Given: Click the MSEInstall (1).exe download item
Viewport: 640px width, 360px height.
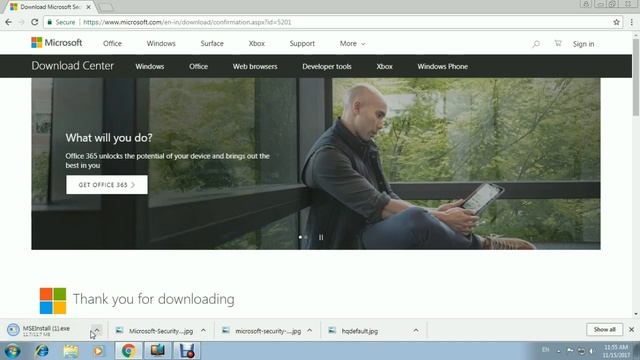Looking at the screenshot, I should coord(46,331).
